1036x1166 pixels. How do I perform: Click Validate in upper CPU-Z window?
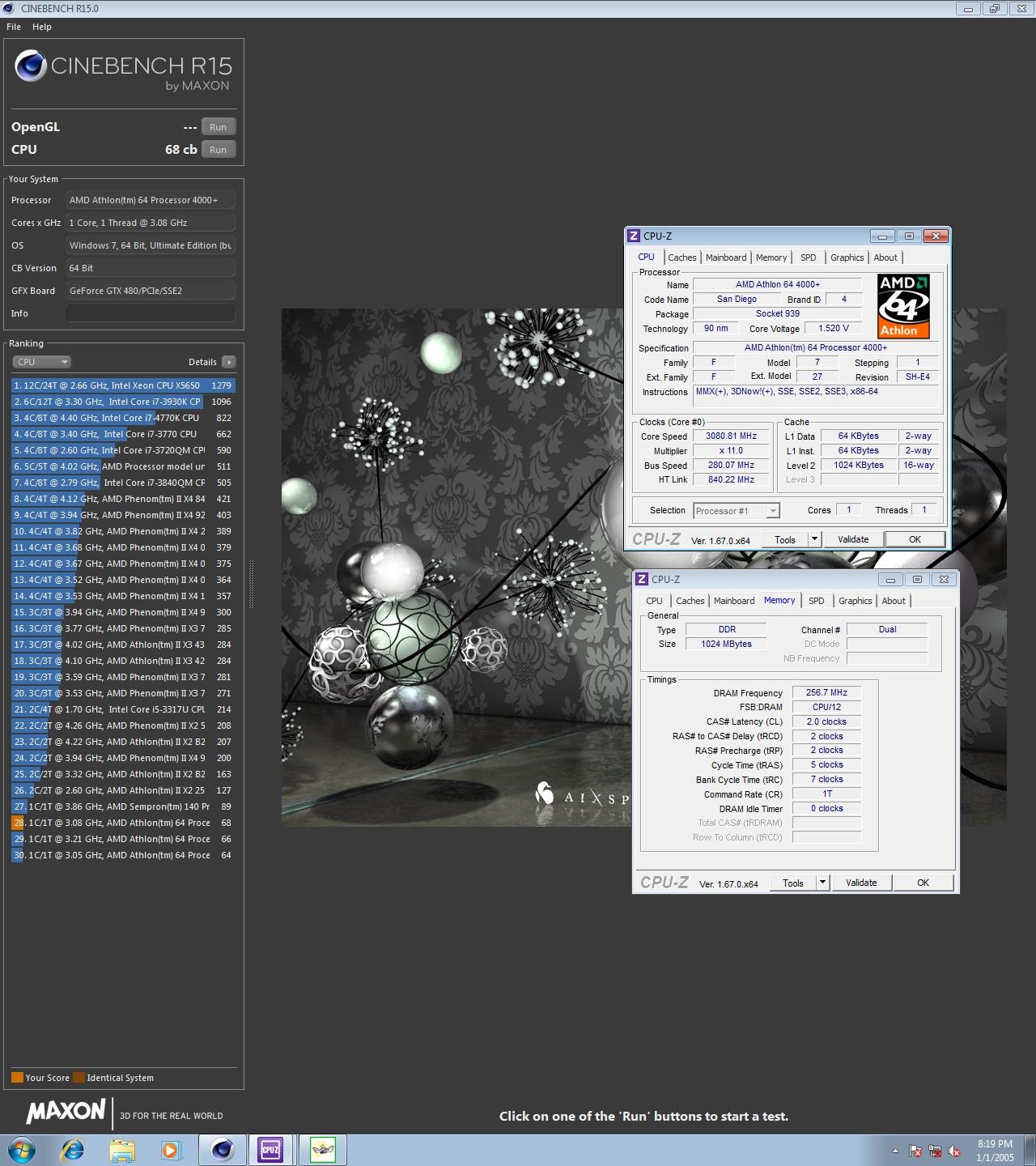[x=853, y=539]
